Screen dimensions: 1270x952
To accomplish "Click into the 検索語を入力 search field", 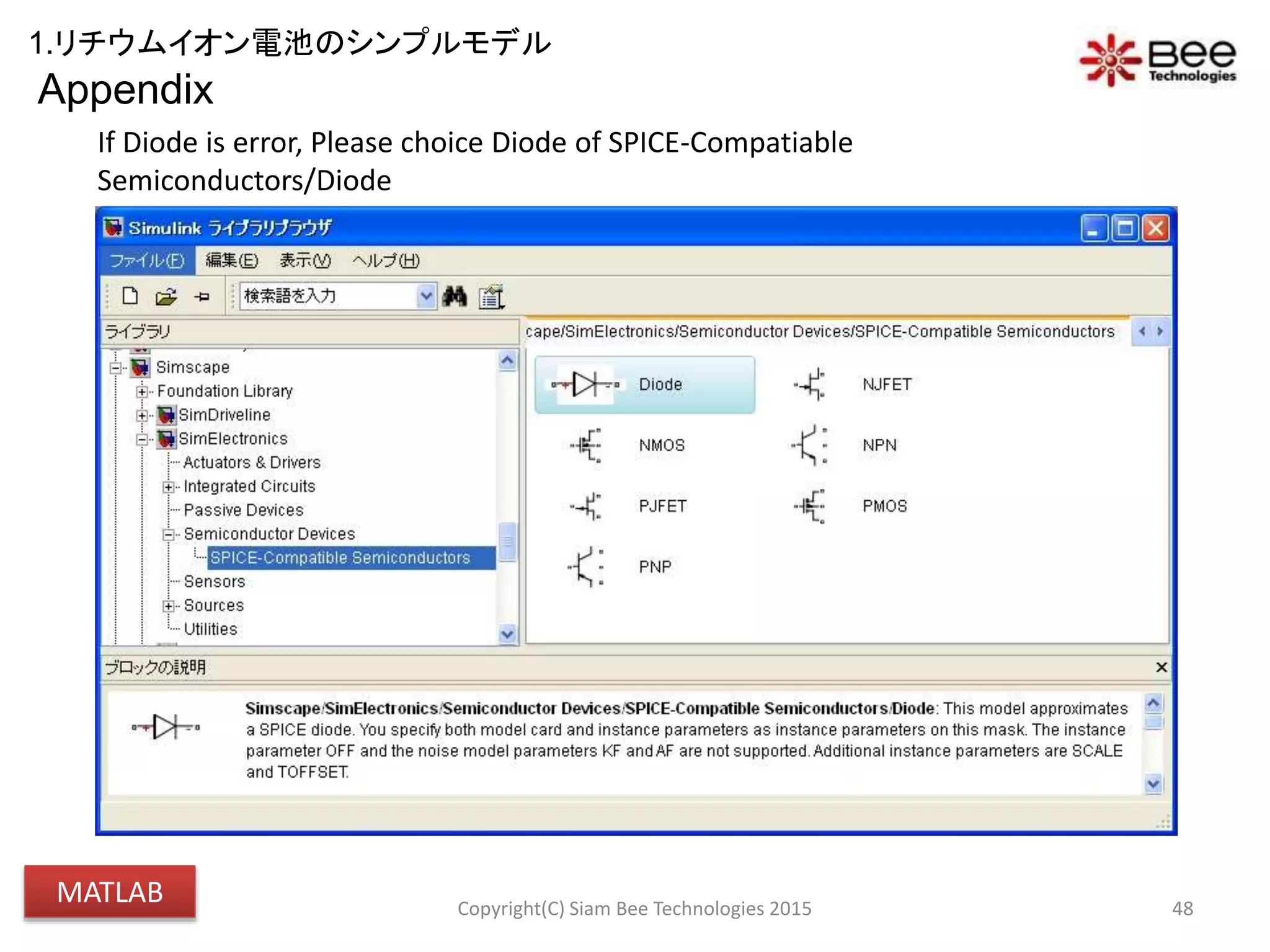I will click(329, 296).
